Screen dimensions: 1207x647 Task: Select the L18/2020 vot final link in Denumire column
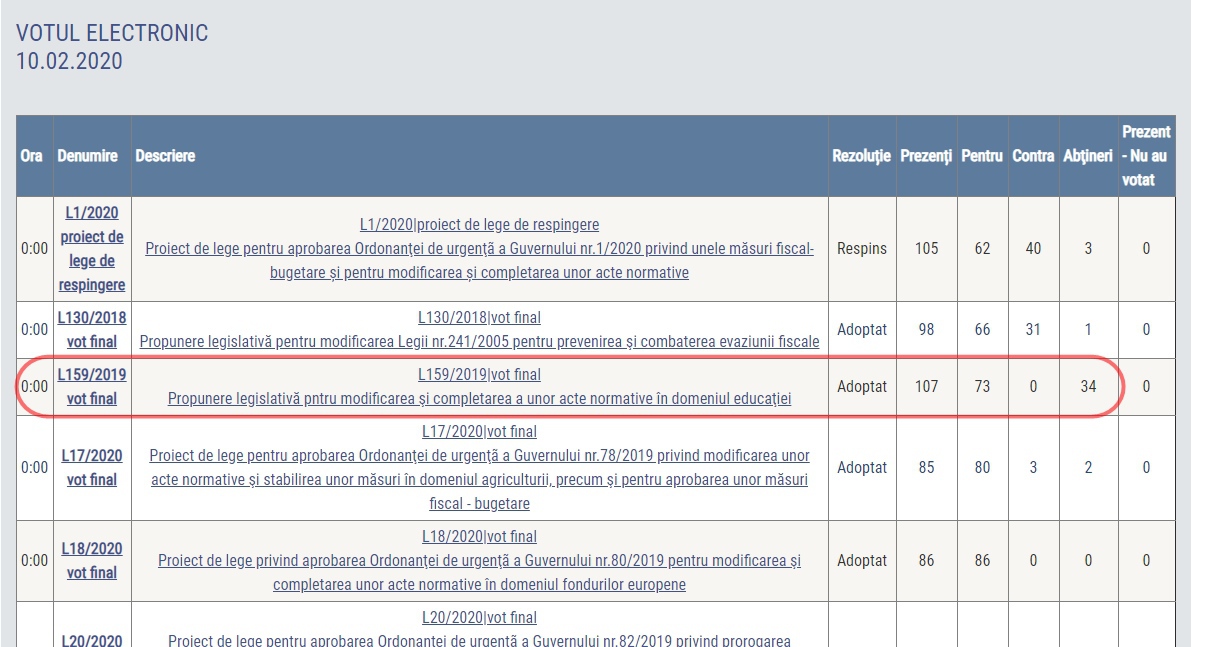click(x=92, y=560)
